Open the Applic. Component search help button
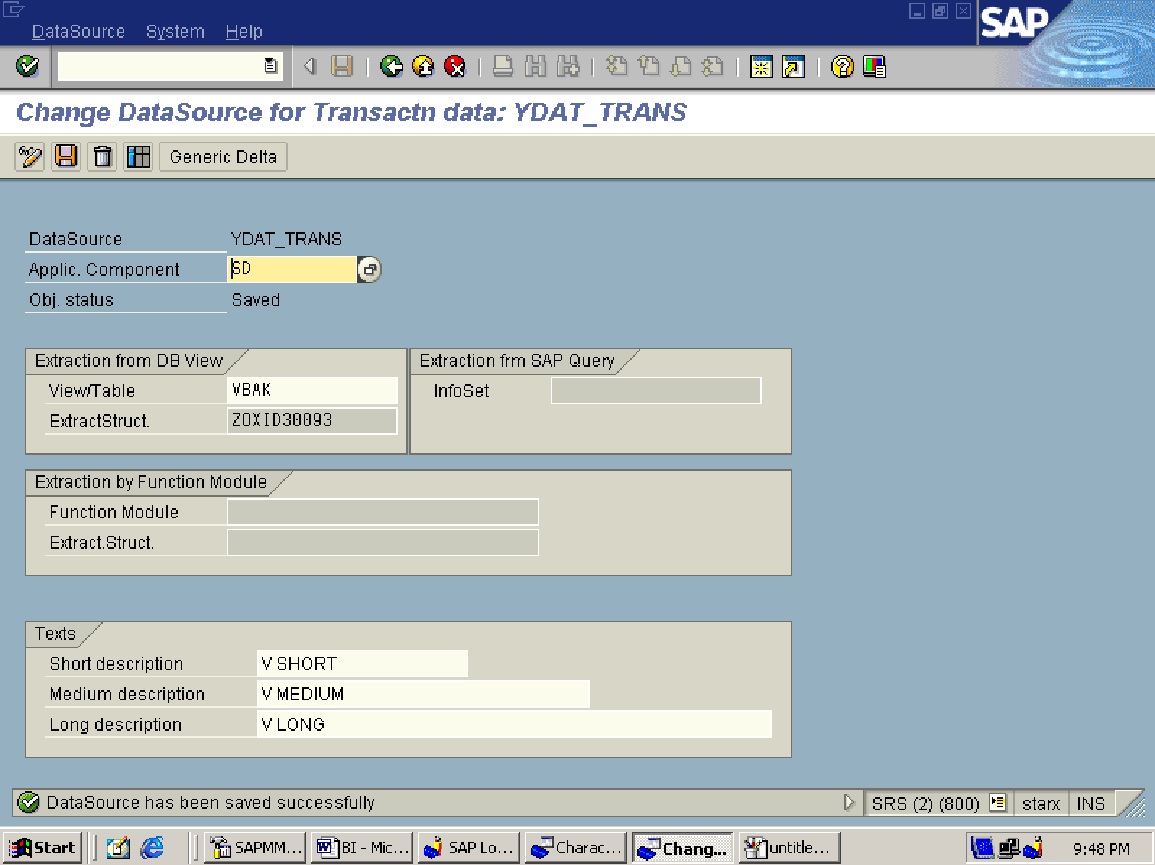Image resolution: width=1155 pixels, height=865 pixels. pos(369,270)
